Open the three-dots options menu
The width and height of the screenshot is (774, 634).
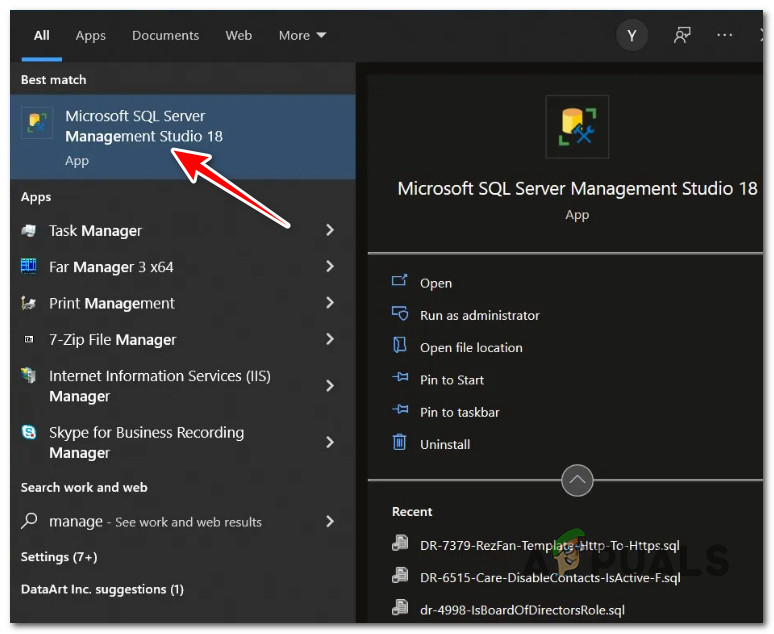725,35
